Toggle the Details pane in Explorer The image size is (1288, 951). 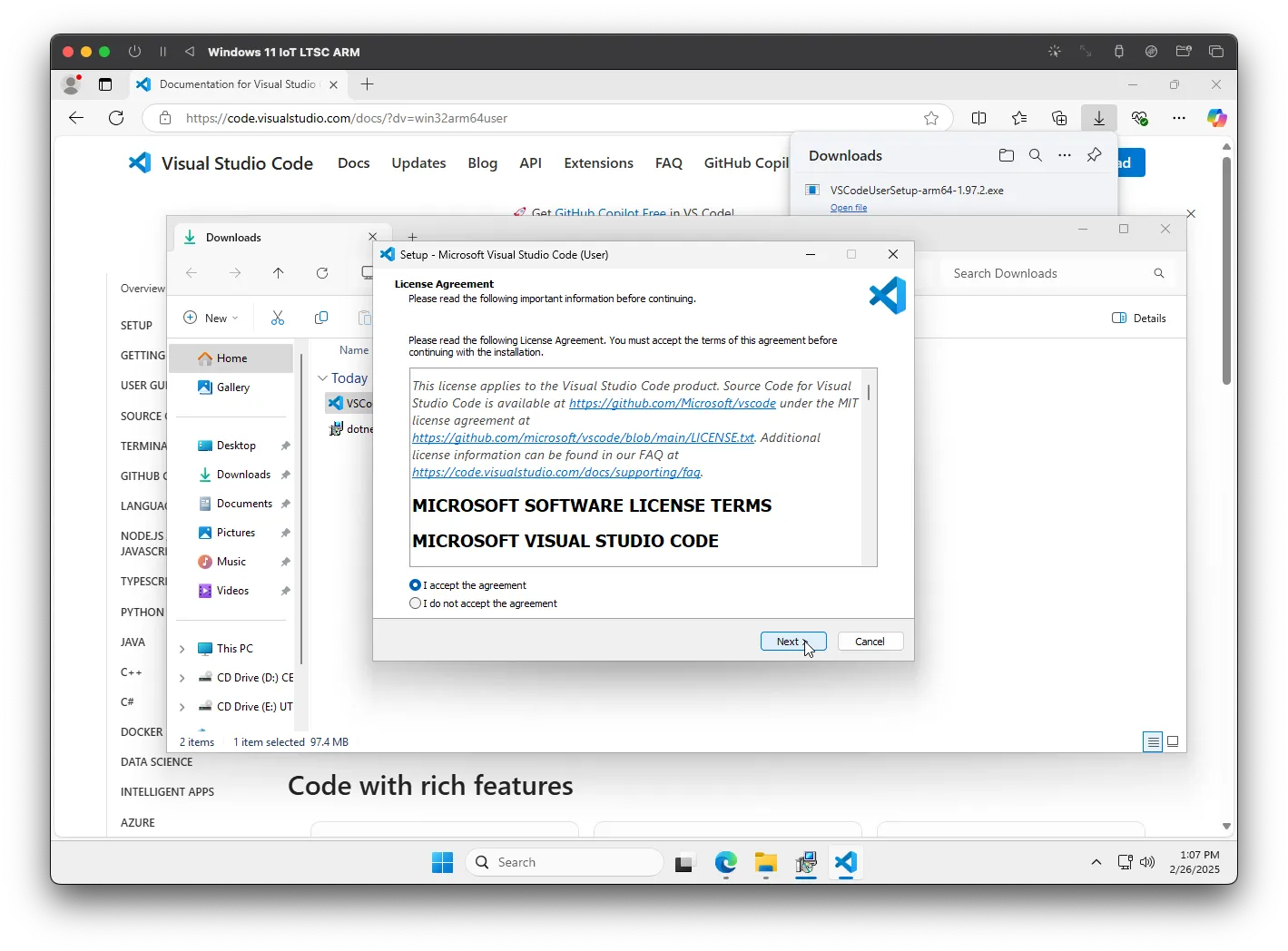click(x=1139, y=318)
